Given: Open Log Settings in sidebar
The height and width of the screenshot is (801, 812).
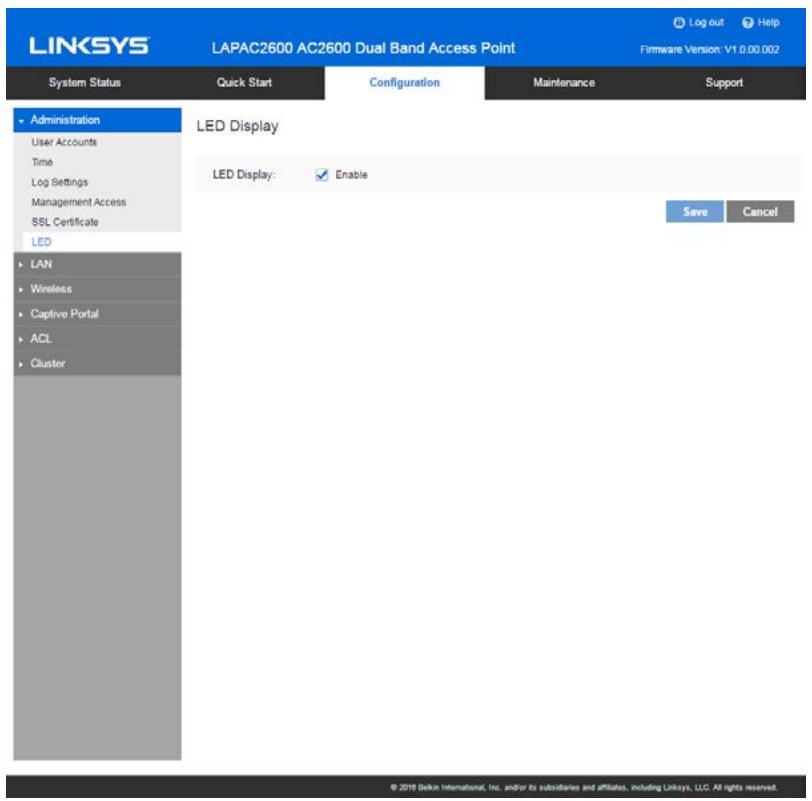Looking at the screenshot, I should point(60,183).
